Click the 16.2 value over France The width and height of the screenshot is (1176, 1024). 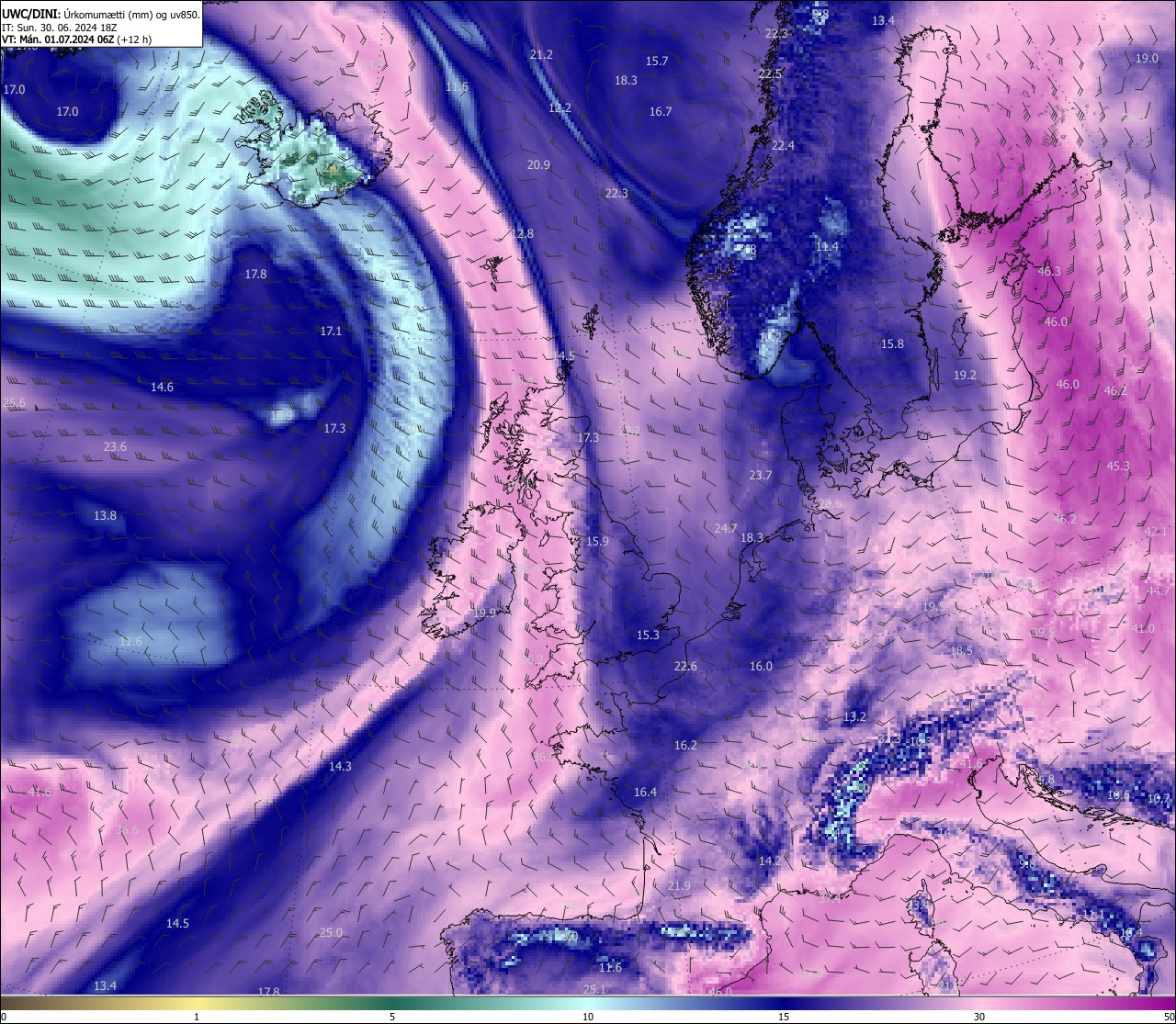685,745
